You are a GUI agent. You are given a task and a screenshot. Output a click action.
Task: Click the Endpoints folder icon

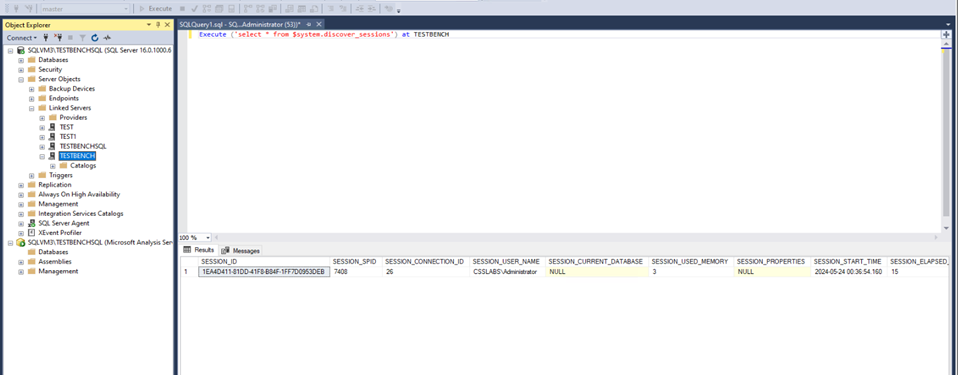tap(42, 98)
